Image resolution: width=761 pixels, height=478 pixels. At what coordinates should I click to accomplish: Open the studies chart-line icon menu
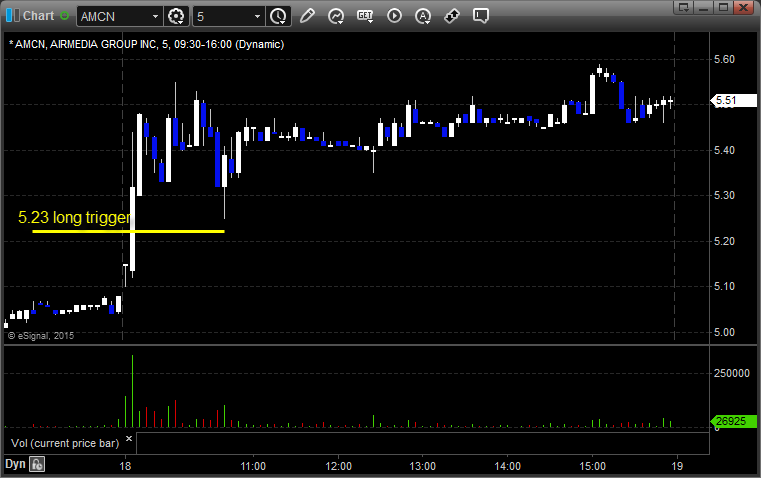[336, 16]
